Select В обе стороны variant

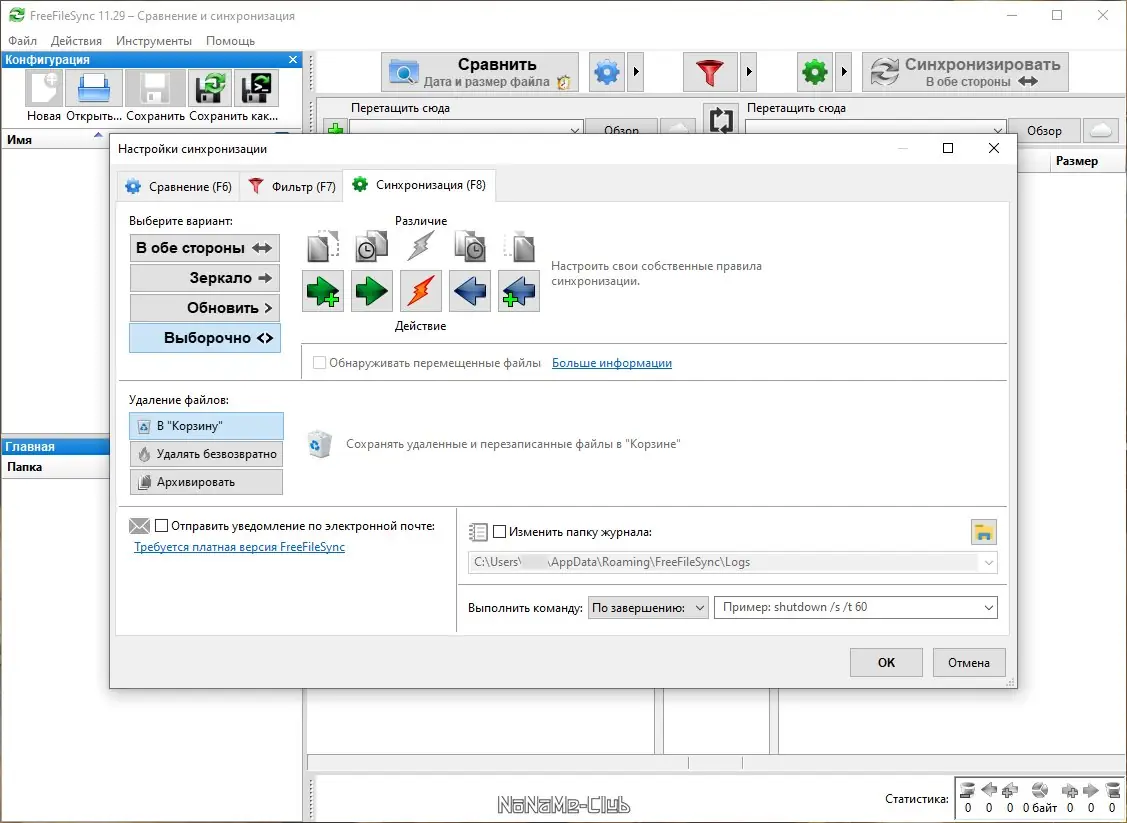(x=205, y=248)
